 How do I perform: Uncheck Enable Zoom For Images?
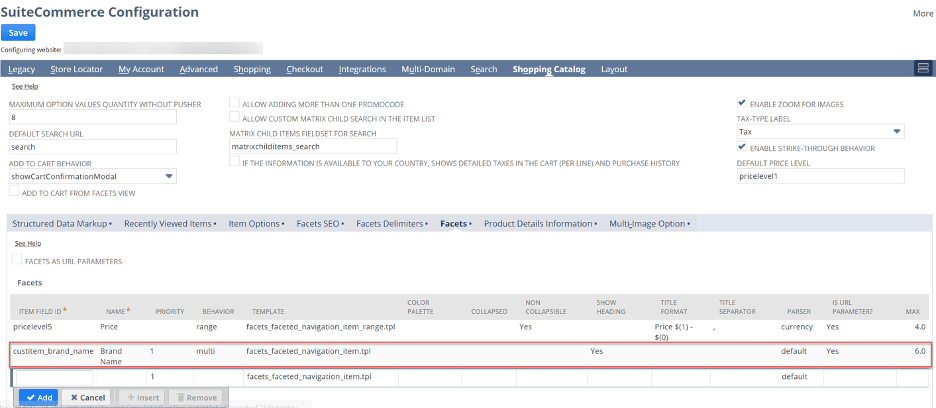pos(742,102)
